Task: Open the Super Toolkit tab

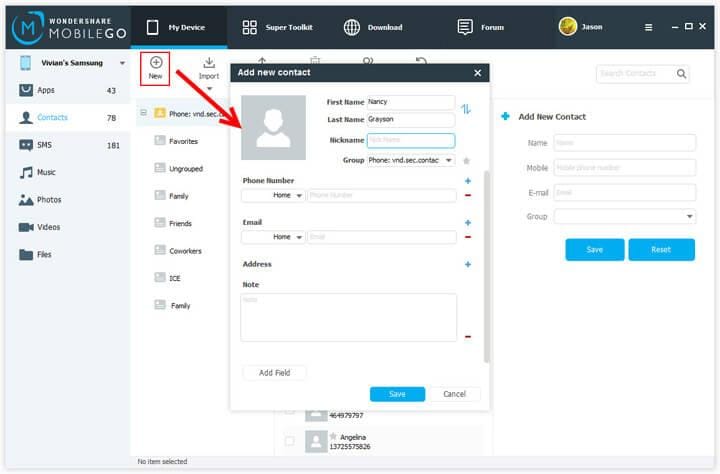Action: 277,27
